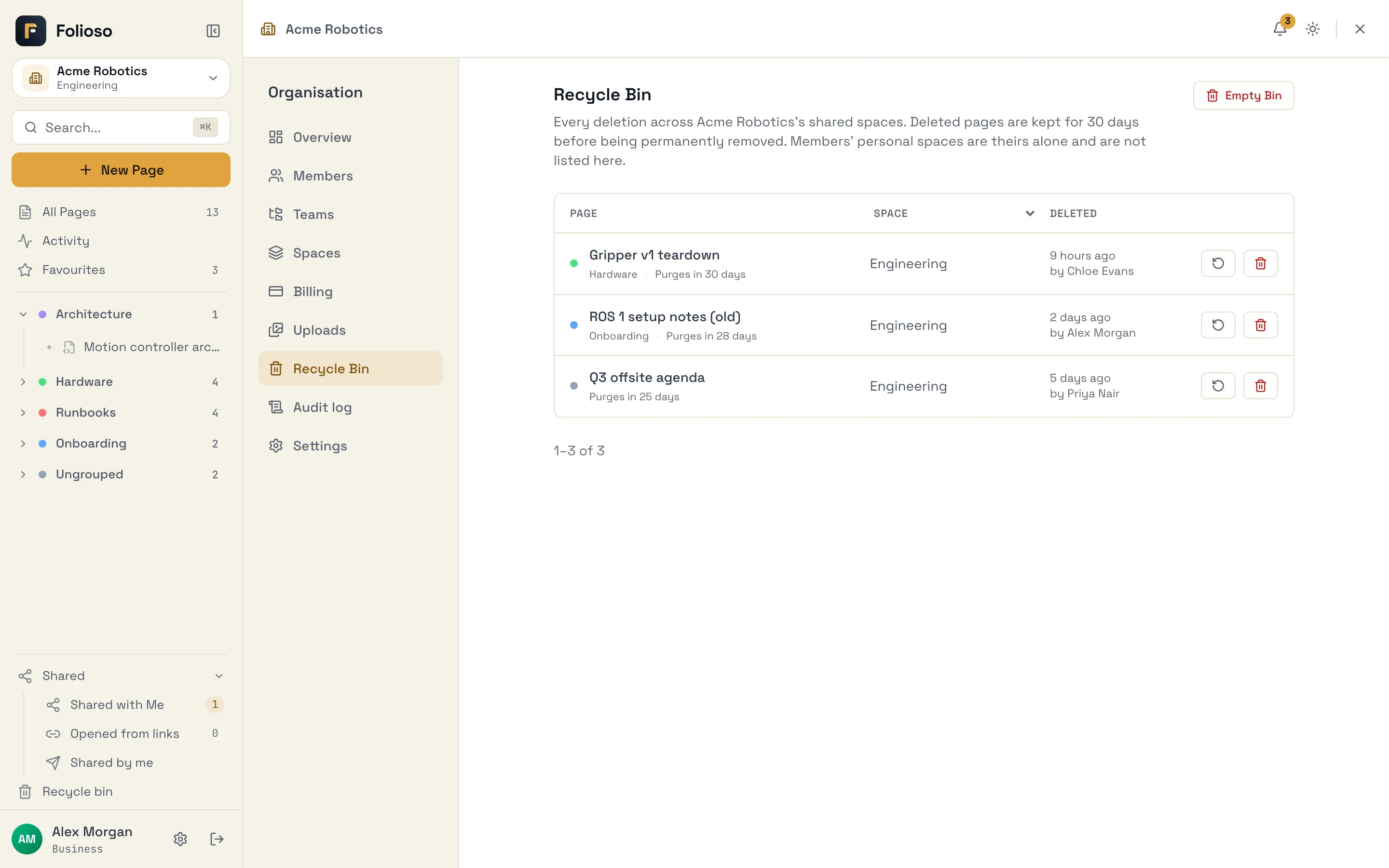Go to Uploads section
This screenshot has height=868, width=1389.
350,330
